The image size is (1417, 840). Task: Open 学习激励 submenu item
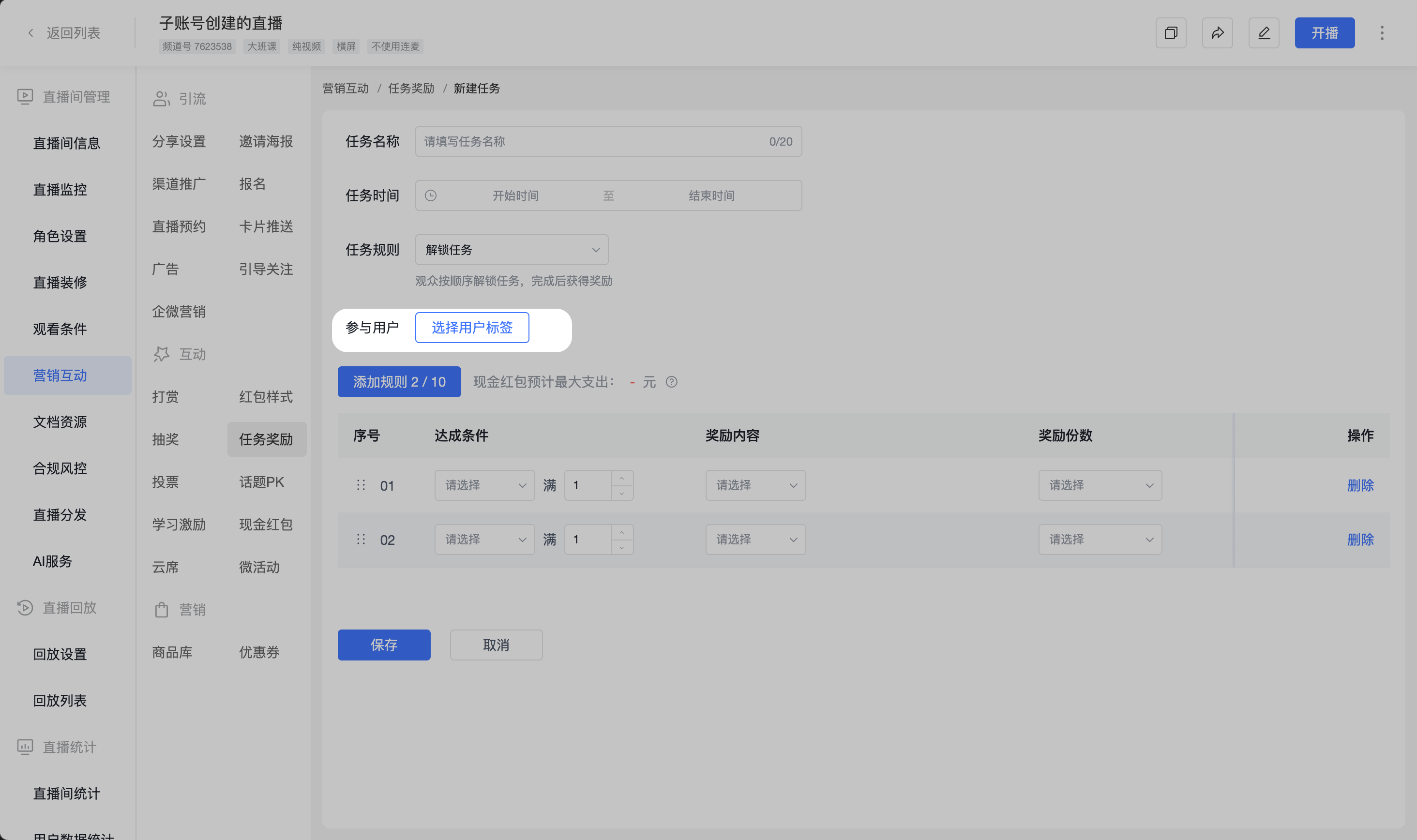(x=179, y=525)
